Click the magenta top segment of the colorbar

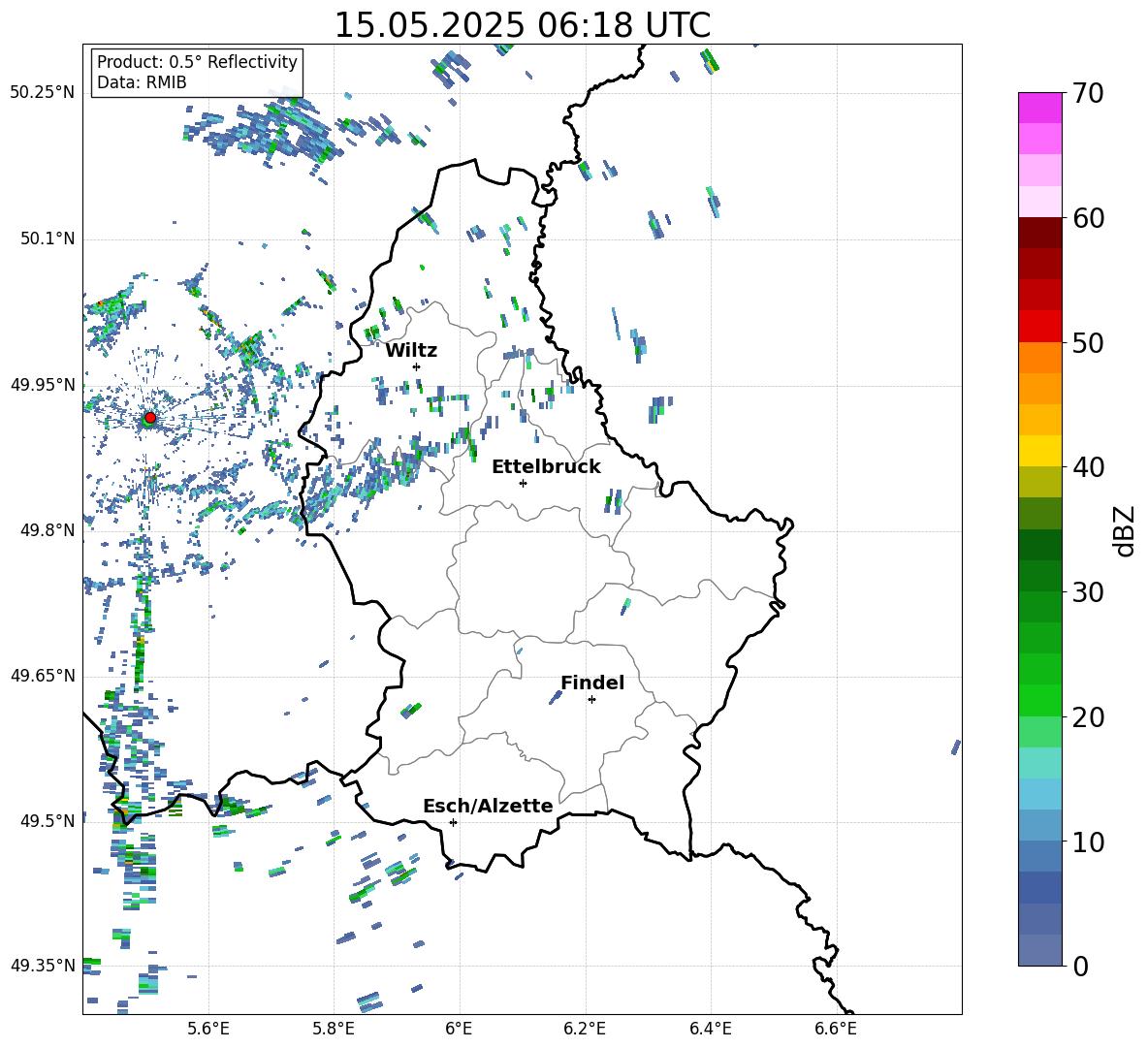(1039, 108)
